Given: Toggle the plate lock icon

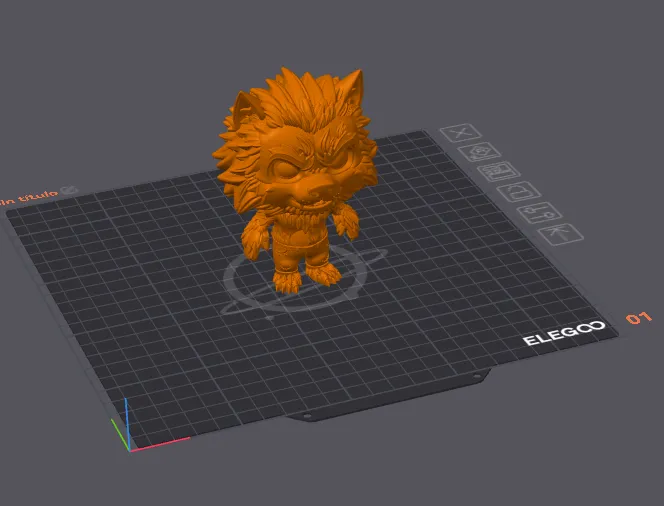Looking at the screenshot, I should pyautogui.click(x=519, y=191).
